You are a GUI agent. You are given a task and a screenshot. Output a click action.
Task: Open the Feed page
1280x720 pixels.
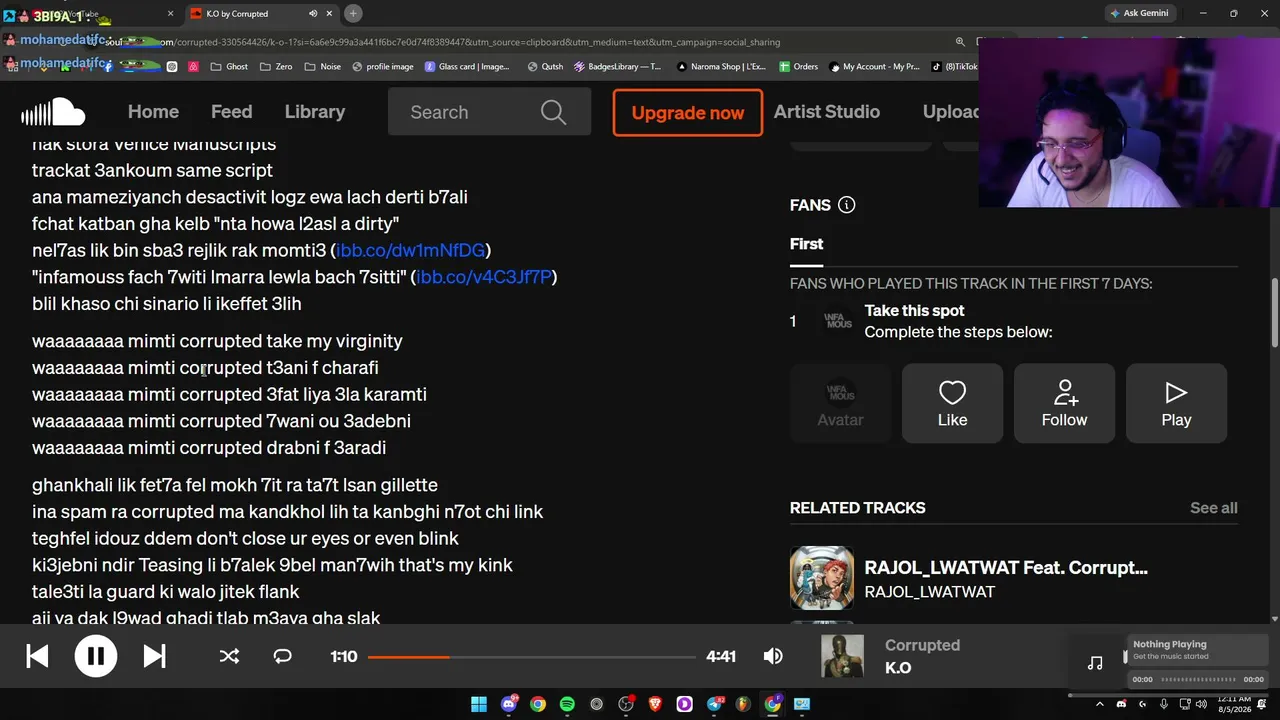pos(231,112)
